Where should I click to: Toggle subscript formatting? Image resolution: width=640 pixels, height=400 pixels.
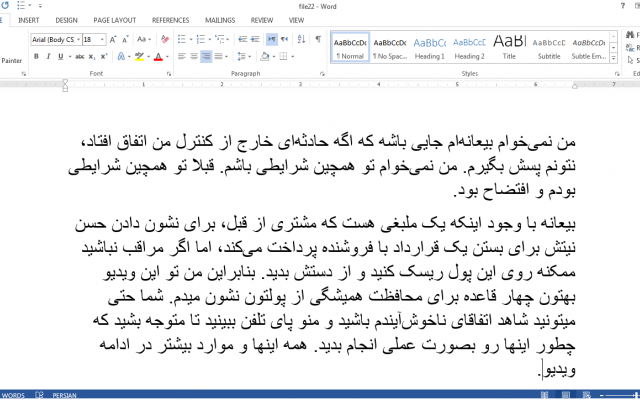tap(92, 56)
